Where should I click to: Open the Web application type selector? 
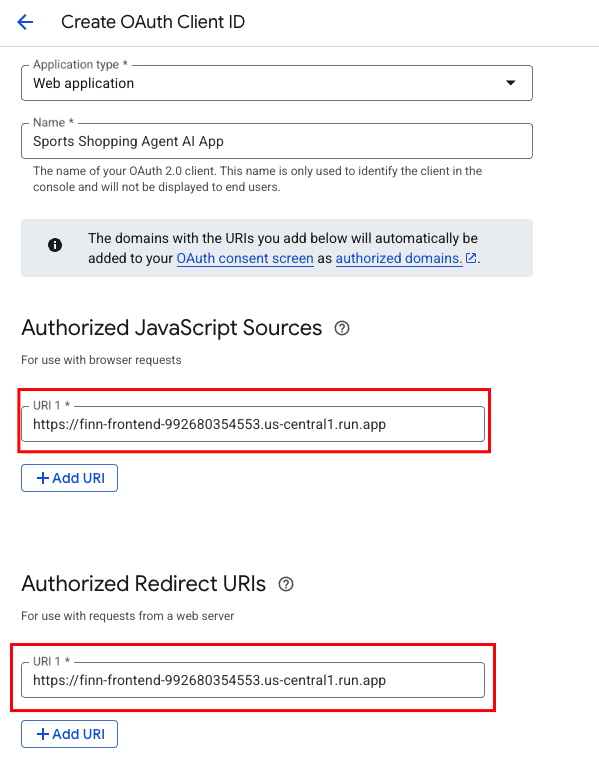coord(277,83)
